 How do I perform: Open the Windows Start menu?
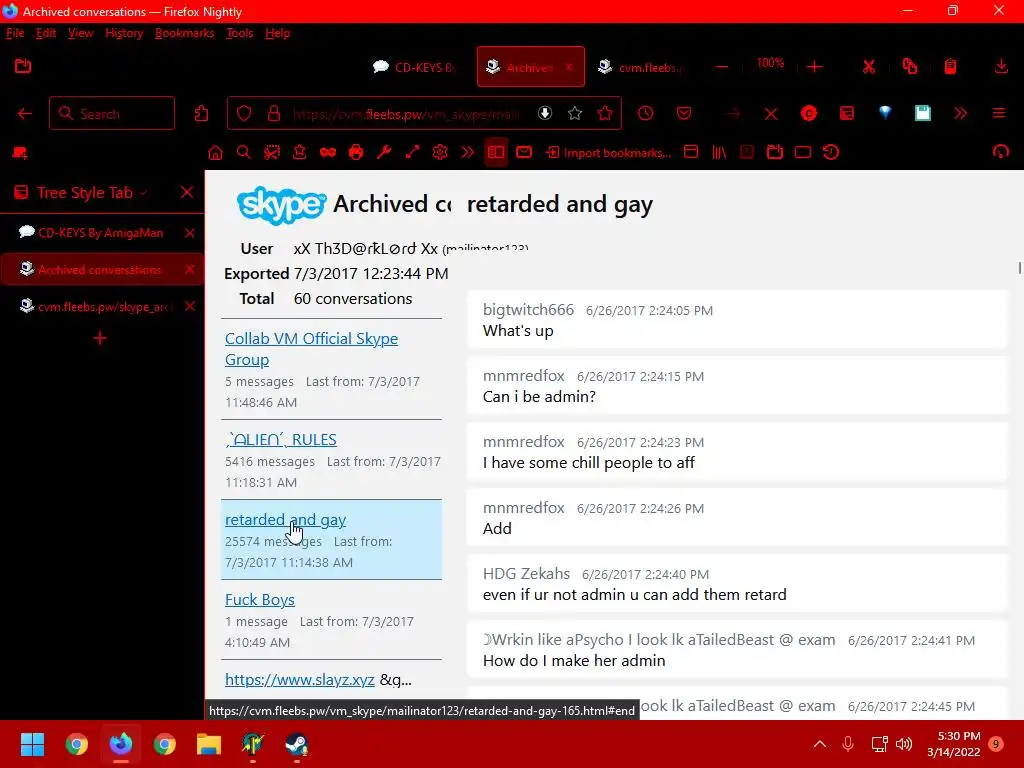(32, 744)
